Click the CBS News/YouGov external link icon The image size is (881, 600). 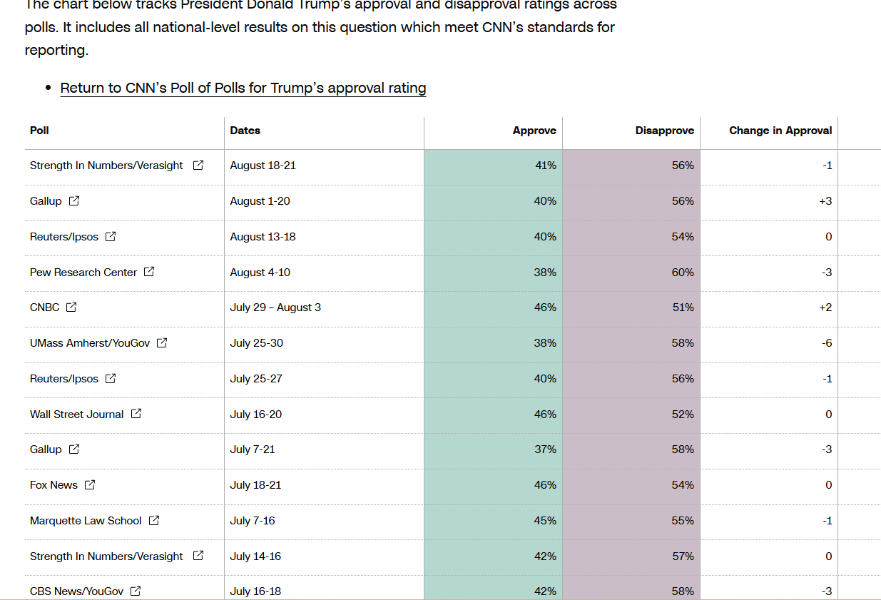click(136, 591)
